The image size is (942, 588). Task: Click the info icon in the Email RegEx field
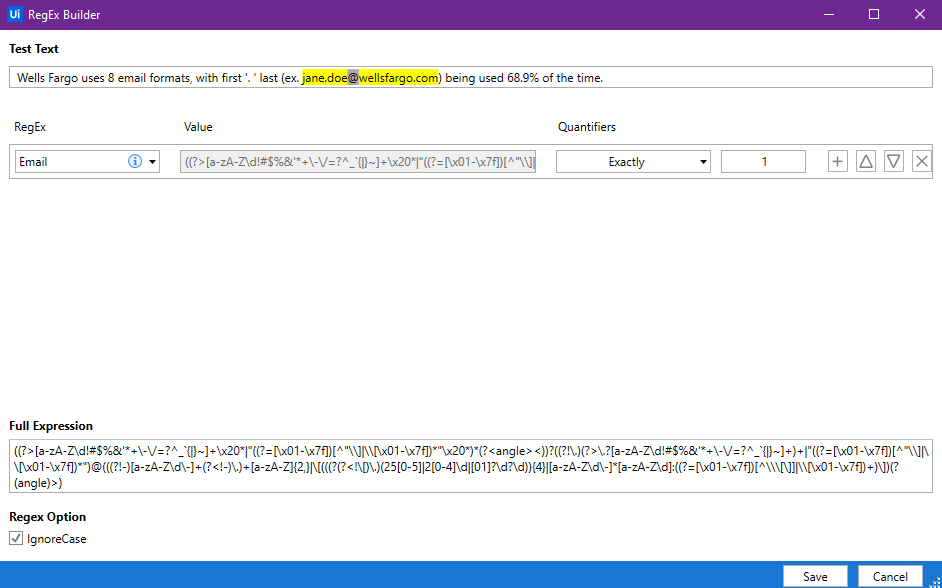(135, 162)
